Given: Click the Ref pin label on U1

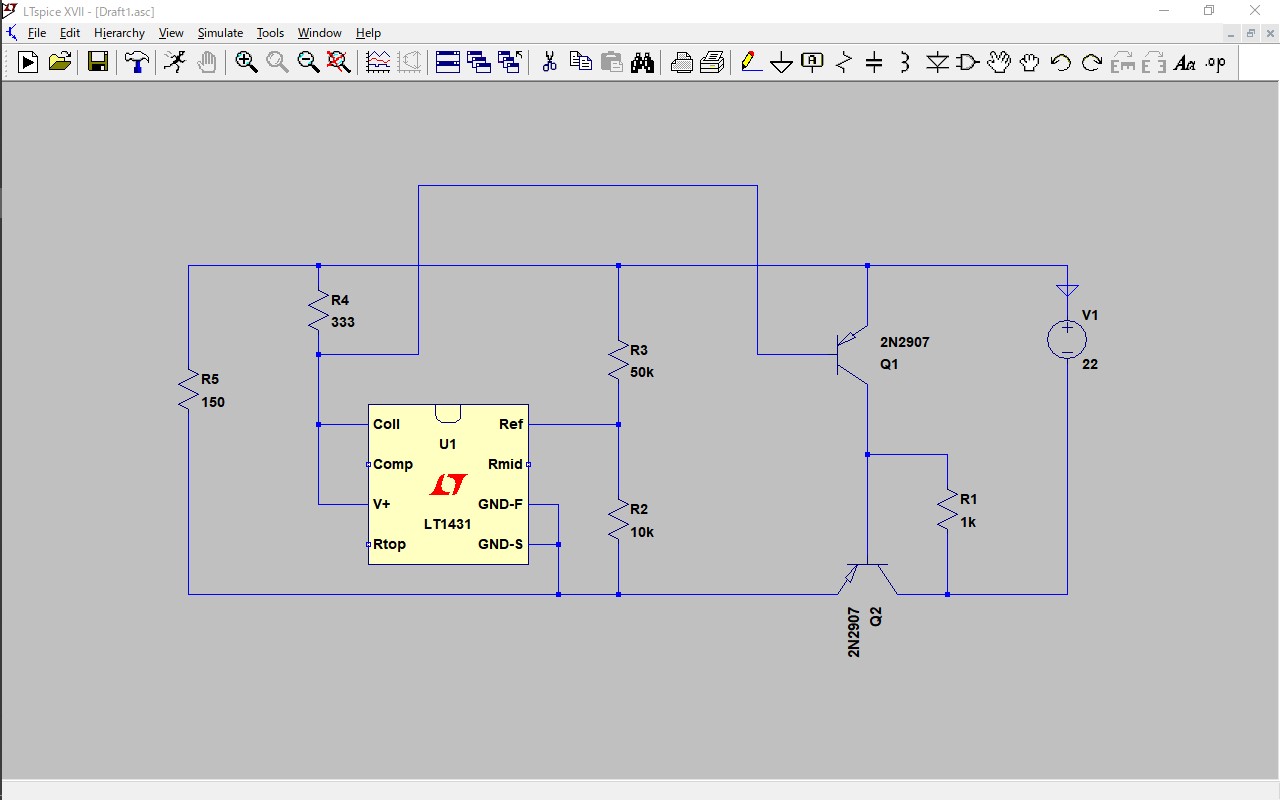Looking at the screenshot, I should click(510, 424).
